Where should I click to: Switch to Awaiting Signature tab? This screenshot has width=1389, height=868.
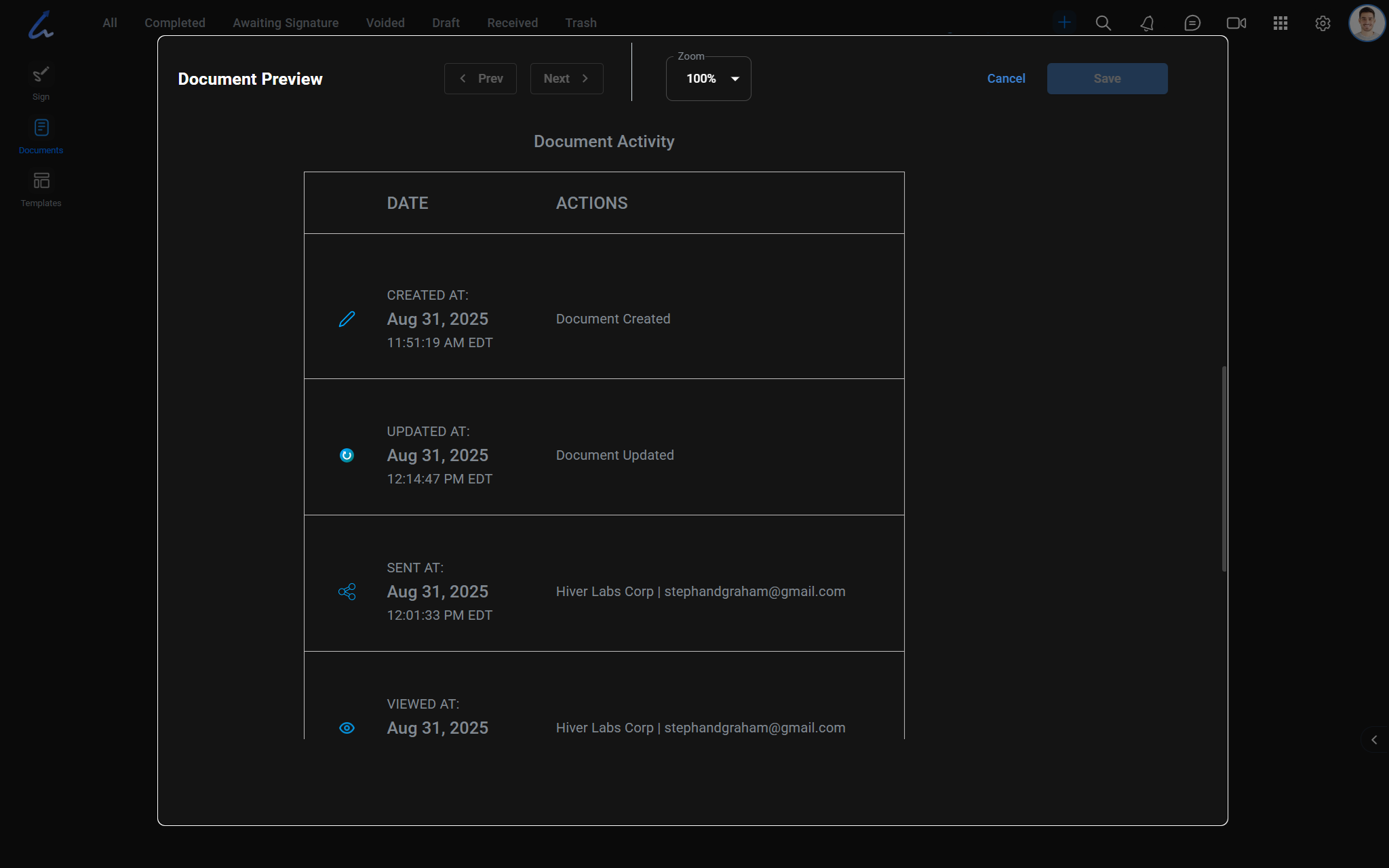[286, 22]
